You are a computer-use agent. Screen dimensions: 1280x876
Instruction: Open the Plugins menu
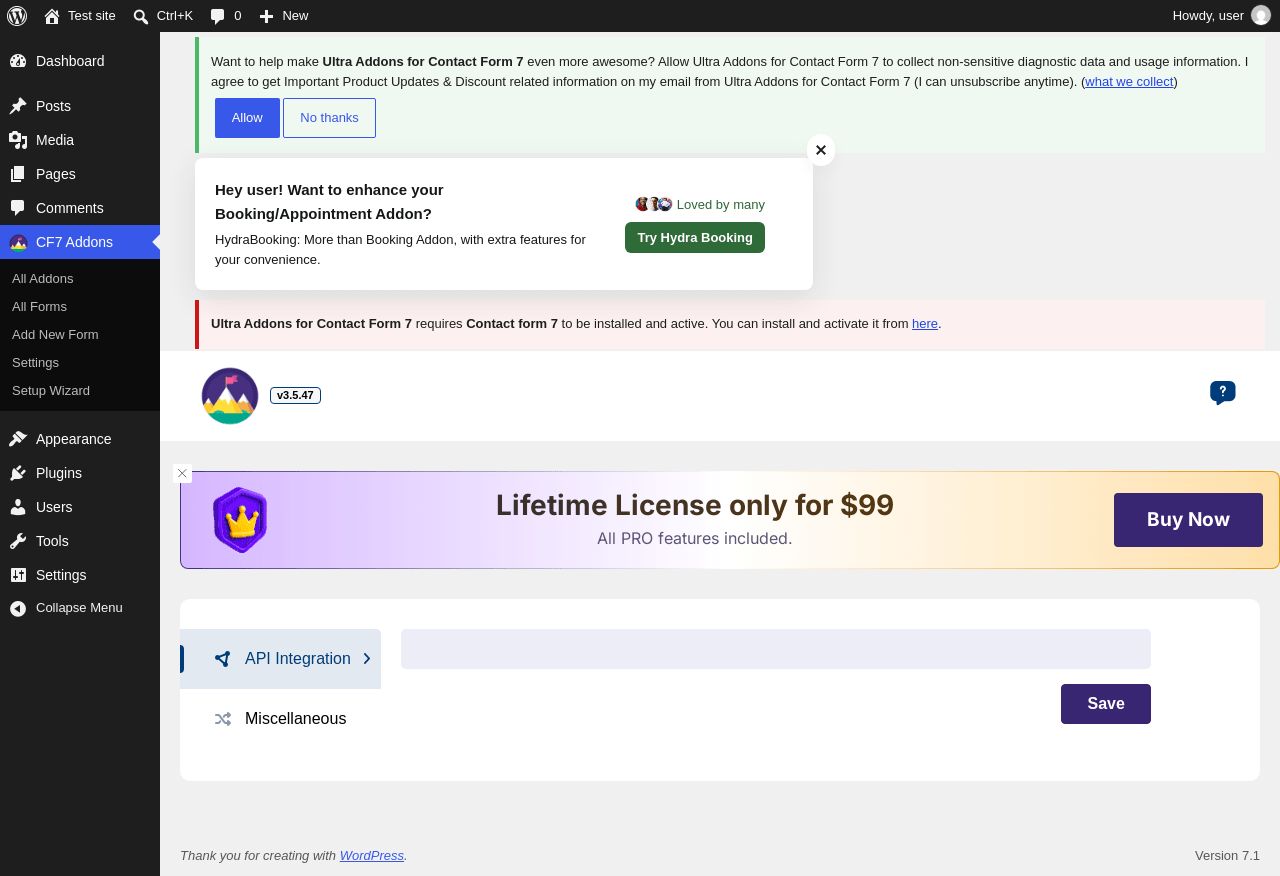point(80,473)
